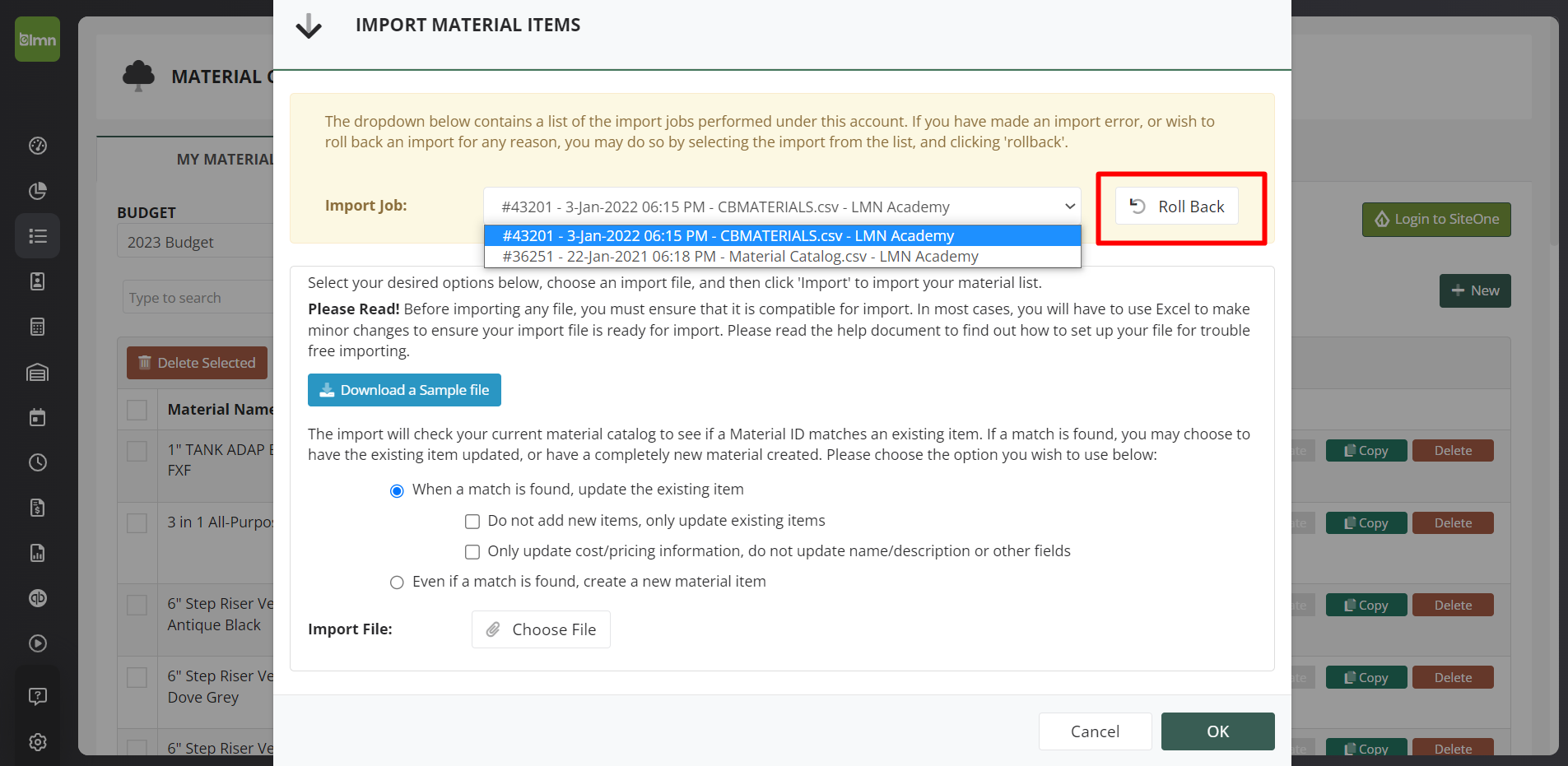
Task: Open the dollar invoice icon in sidebar
Action: coord(38,508)
